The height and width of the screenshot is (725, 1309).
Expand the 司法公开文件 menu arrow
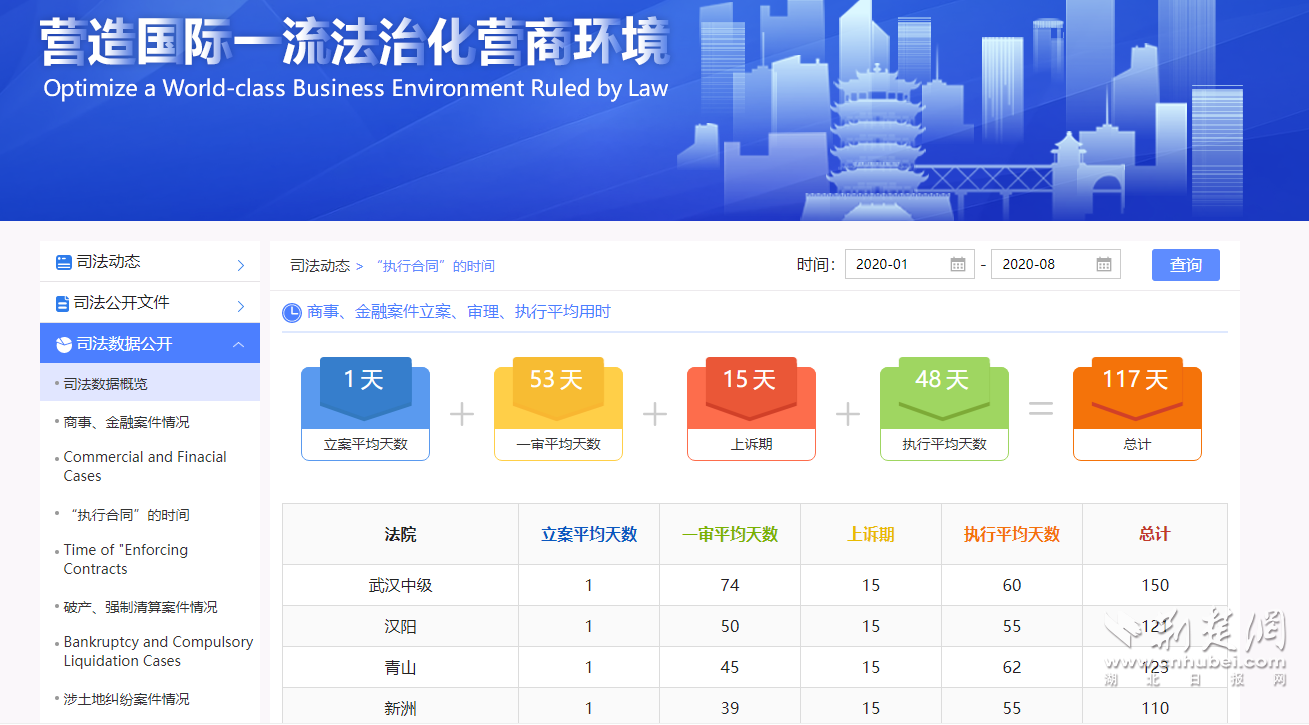[240, 306]
